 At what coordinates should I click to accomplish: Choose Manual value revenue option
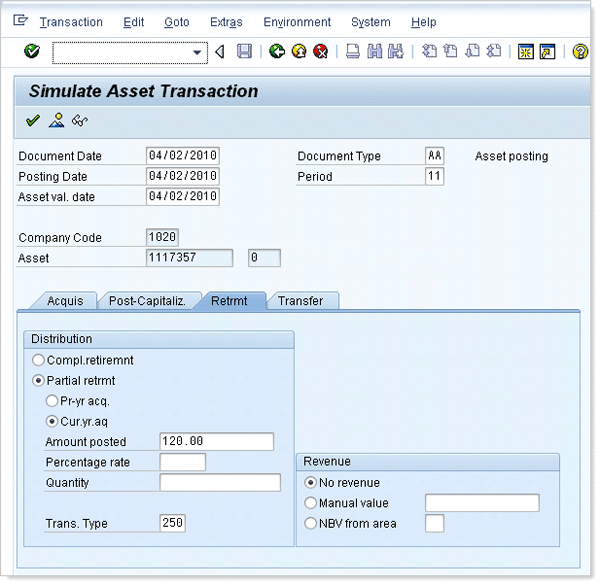311,503
